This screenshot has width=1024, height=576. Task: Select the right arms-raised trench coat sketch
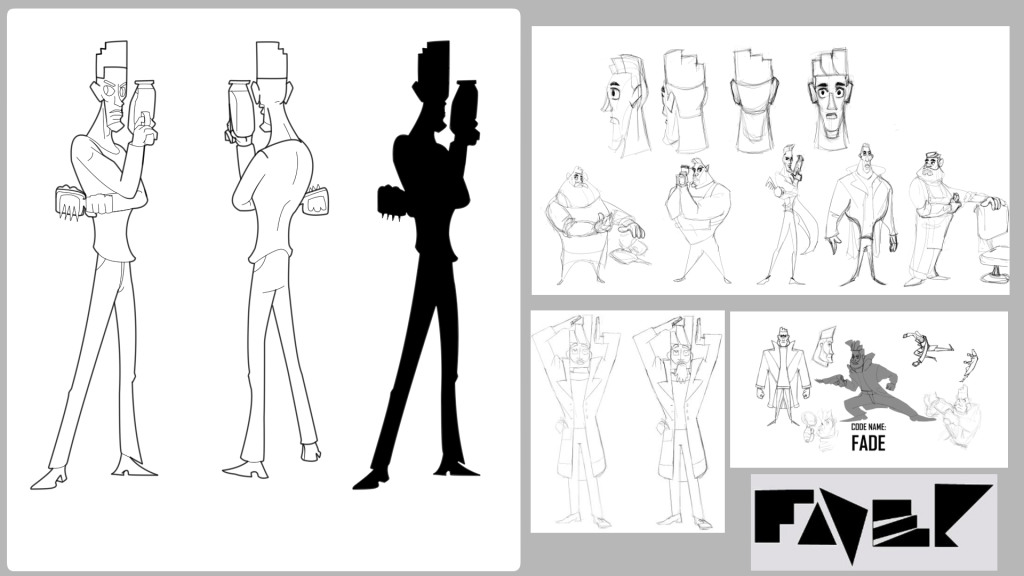pyautogui.click(x=679, y=420)
